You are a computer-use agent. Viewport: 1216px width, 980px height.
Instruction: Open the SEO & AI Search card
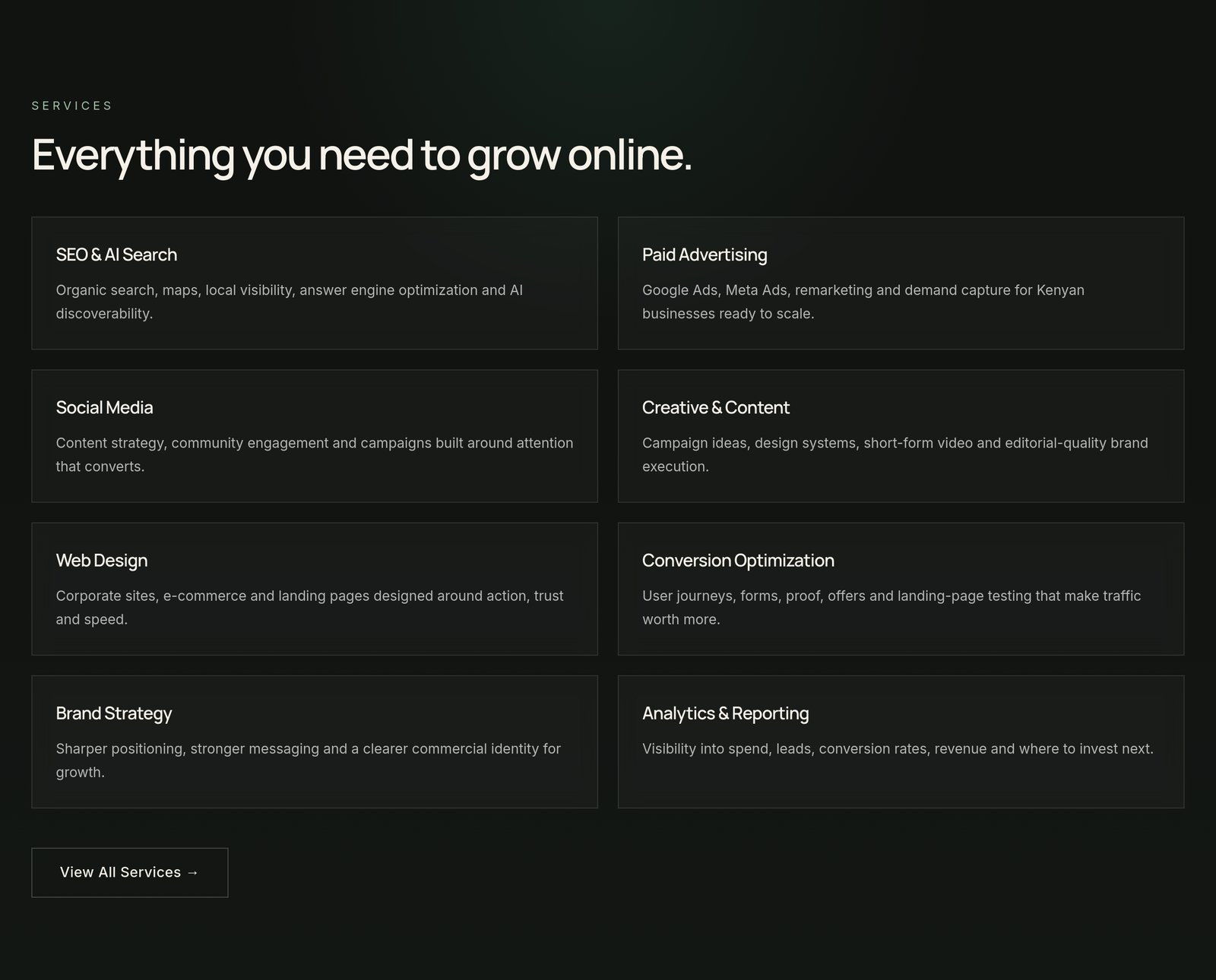[314, 283]
